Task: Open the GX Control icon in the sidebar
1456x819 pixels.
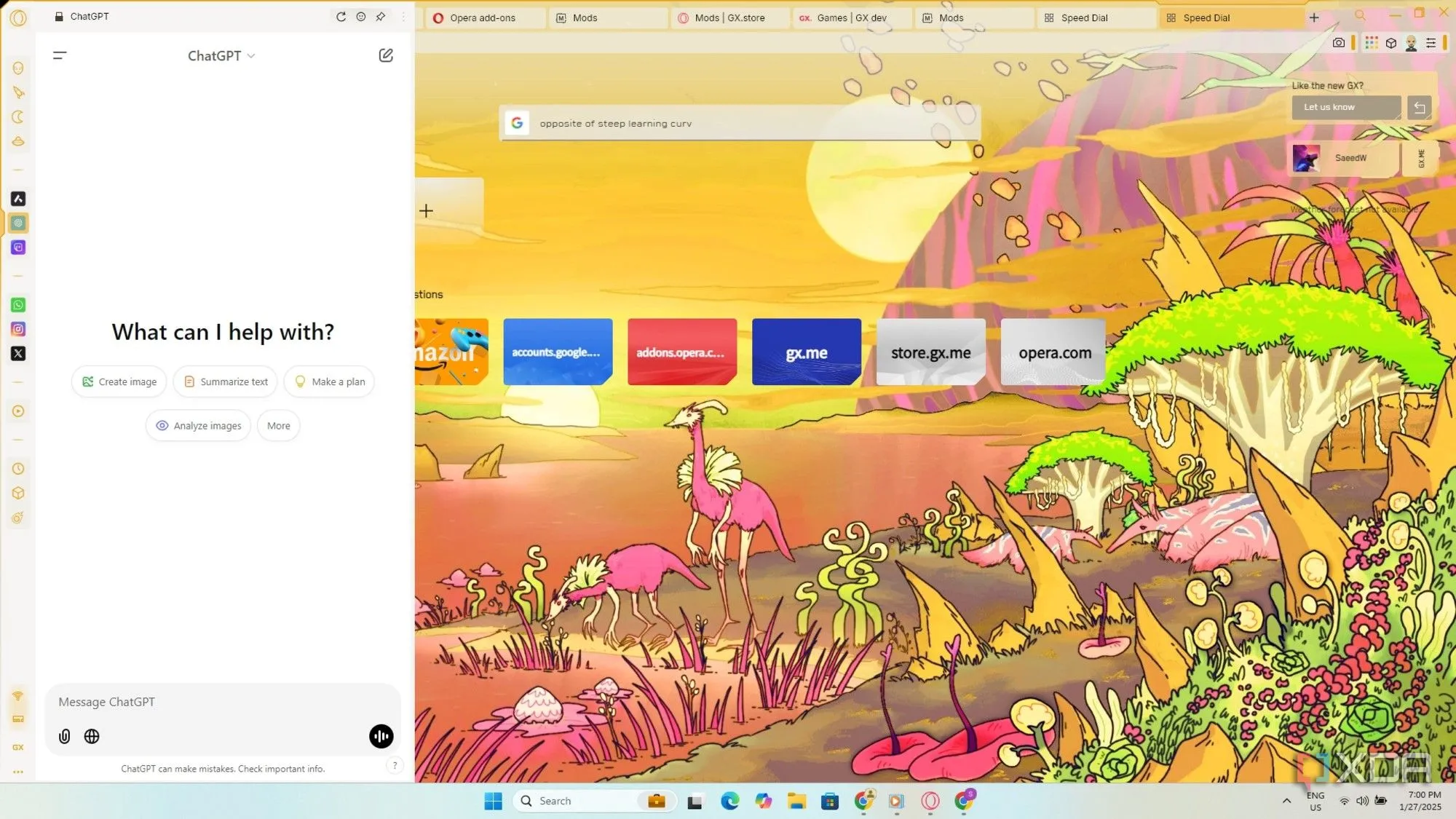Action: tap(18, 747)
